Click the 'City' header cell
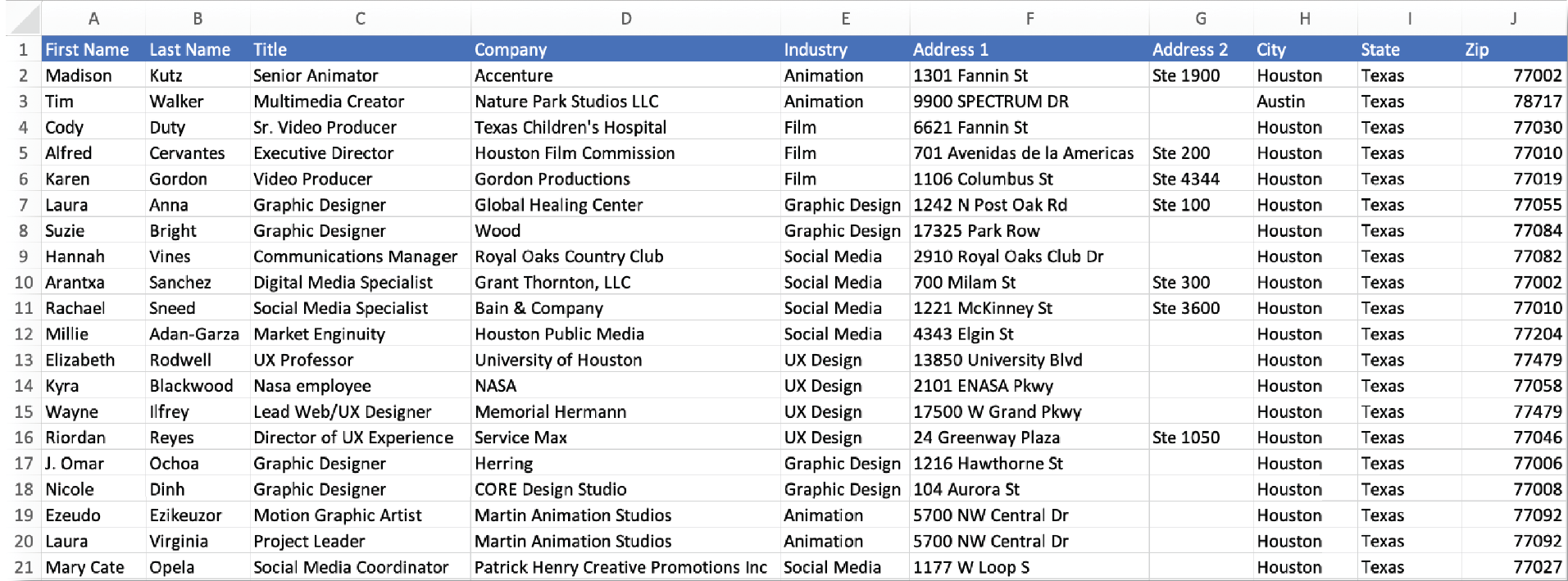 [1305, 49]
